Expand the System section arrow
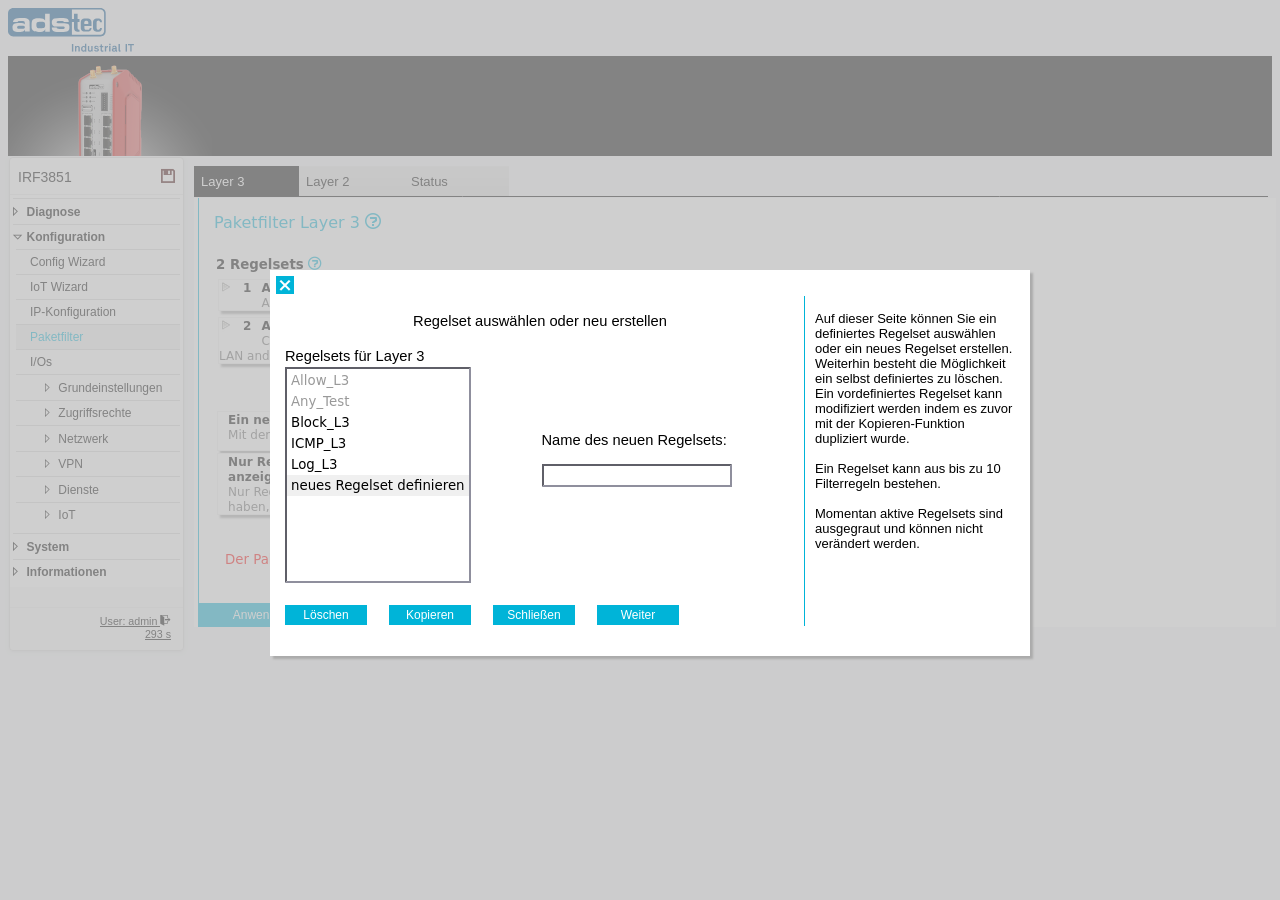Screen dimensions: 1280x900 tap(16, 547)
